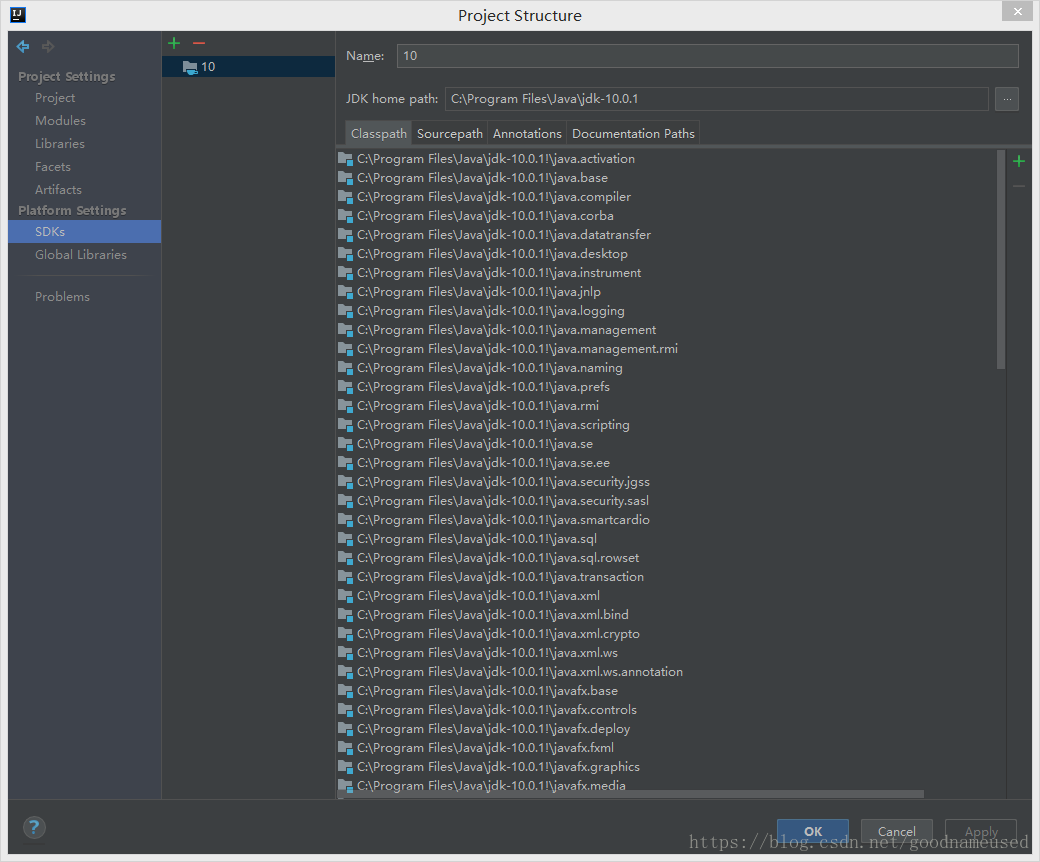Select the javafx.base classpath row
1040x862 pixels.
(667, 691)
